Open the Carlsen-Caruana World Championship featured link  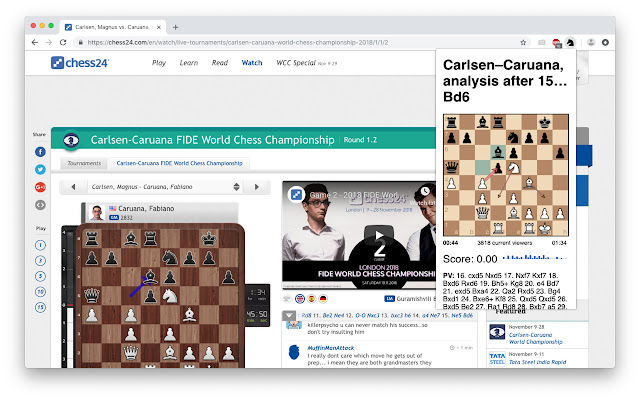(536, 338)
